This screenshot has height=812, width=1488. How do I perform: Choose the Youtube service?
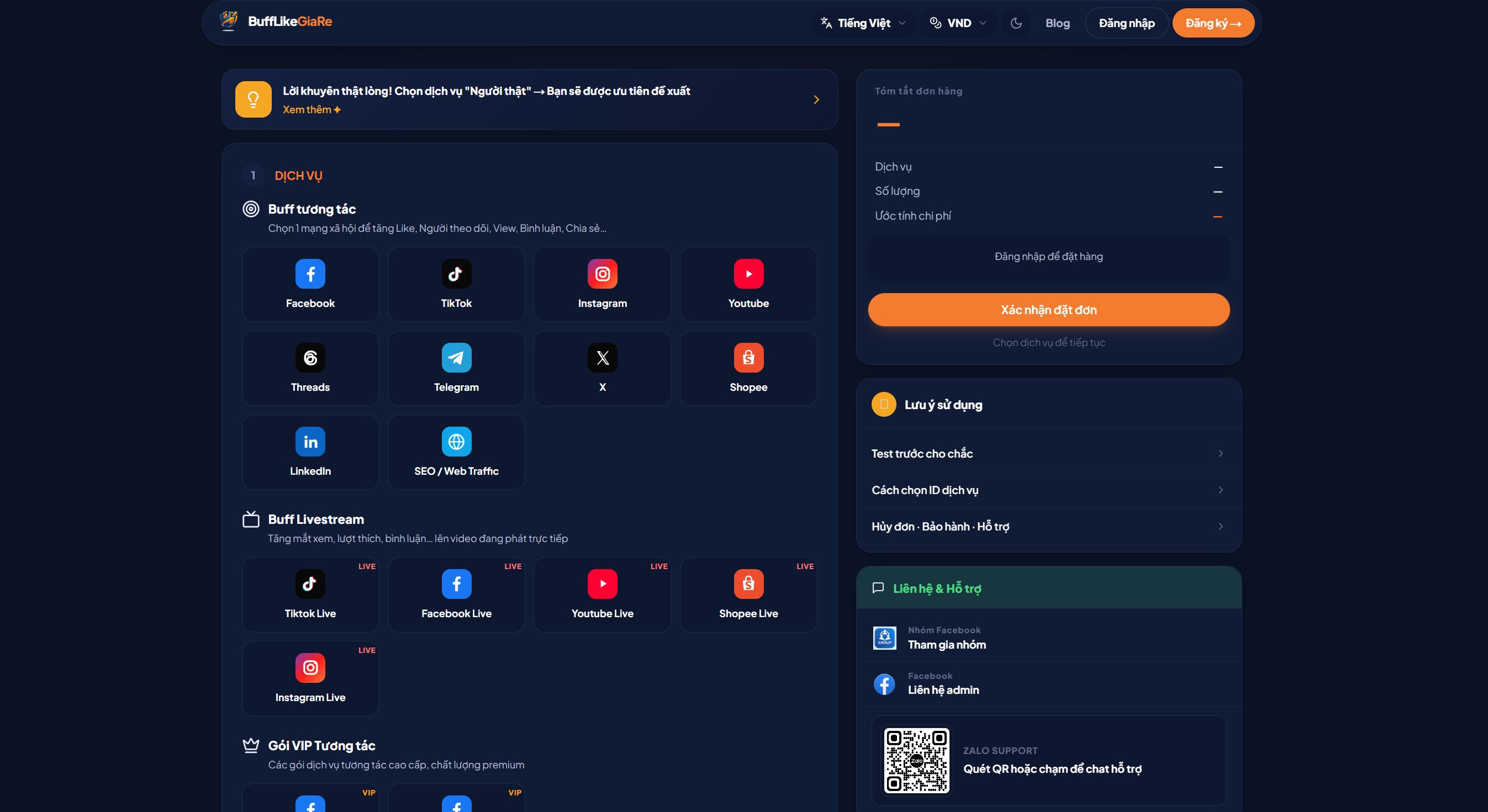point(748,284)
